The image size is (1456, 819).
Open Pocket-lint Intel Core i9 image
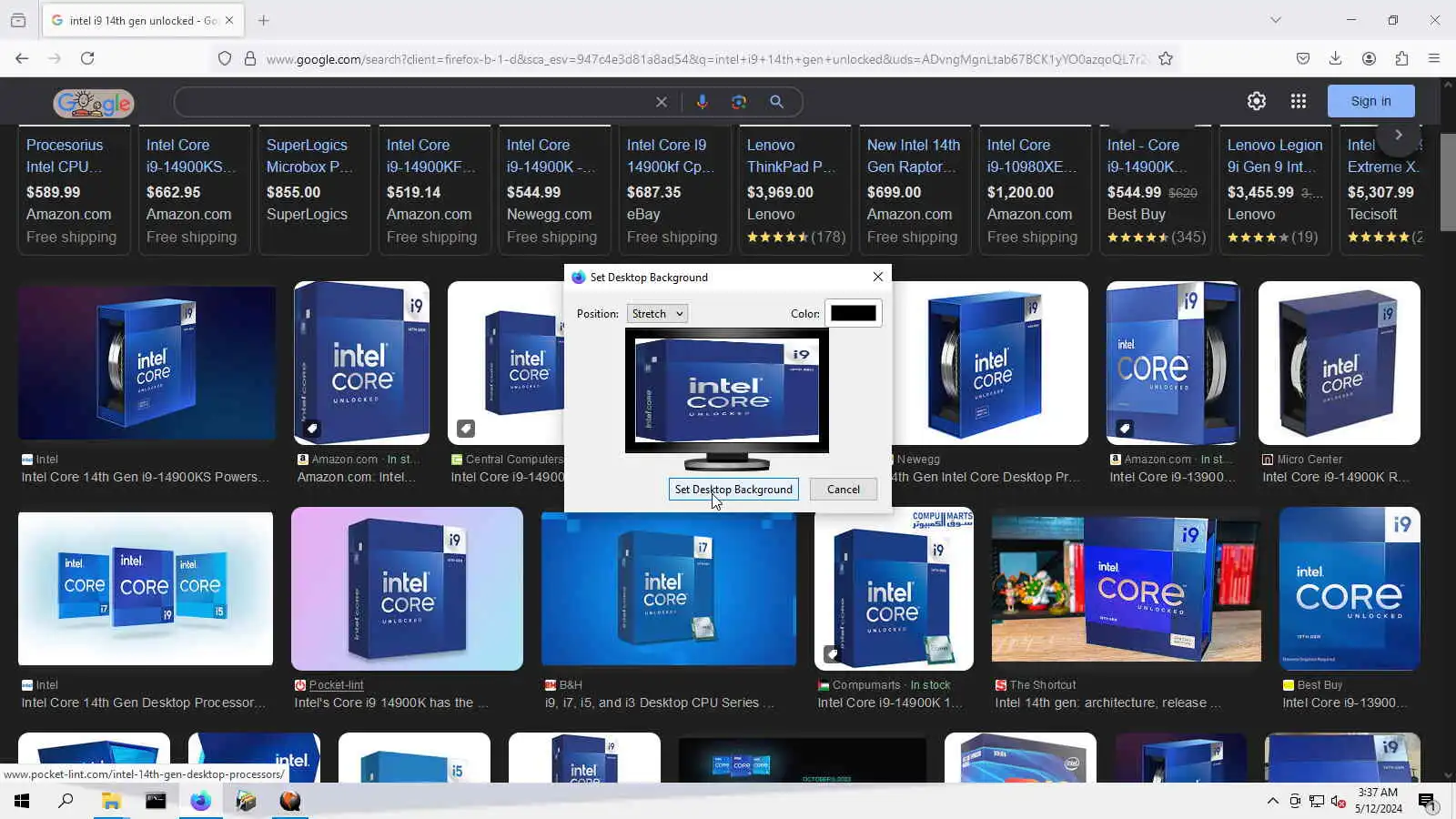click(407, 589)
